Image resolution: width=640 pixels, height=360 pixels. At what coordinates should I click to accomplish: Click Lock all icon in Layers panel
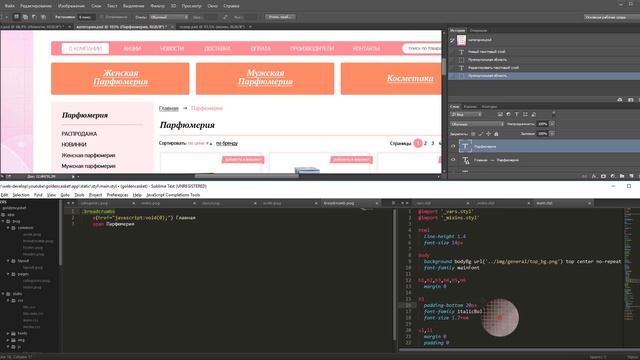[496, 133]
